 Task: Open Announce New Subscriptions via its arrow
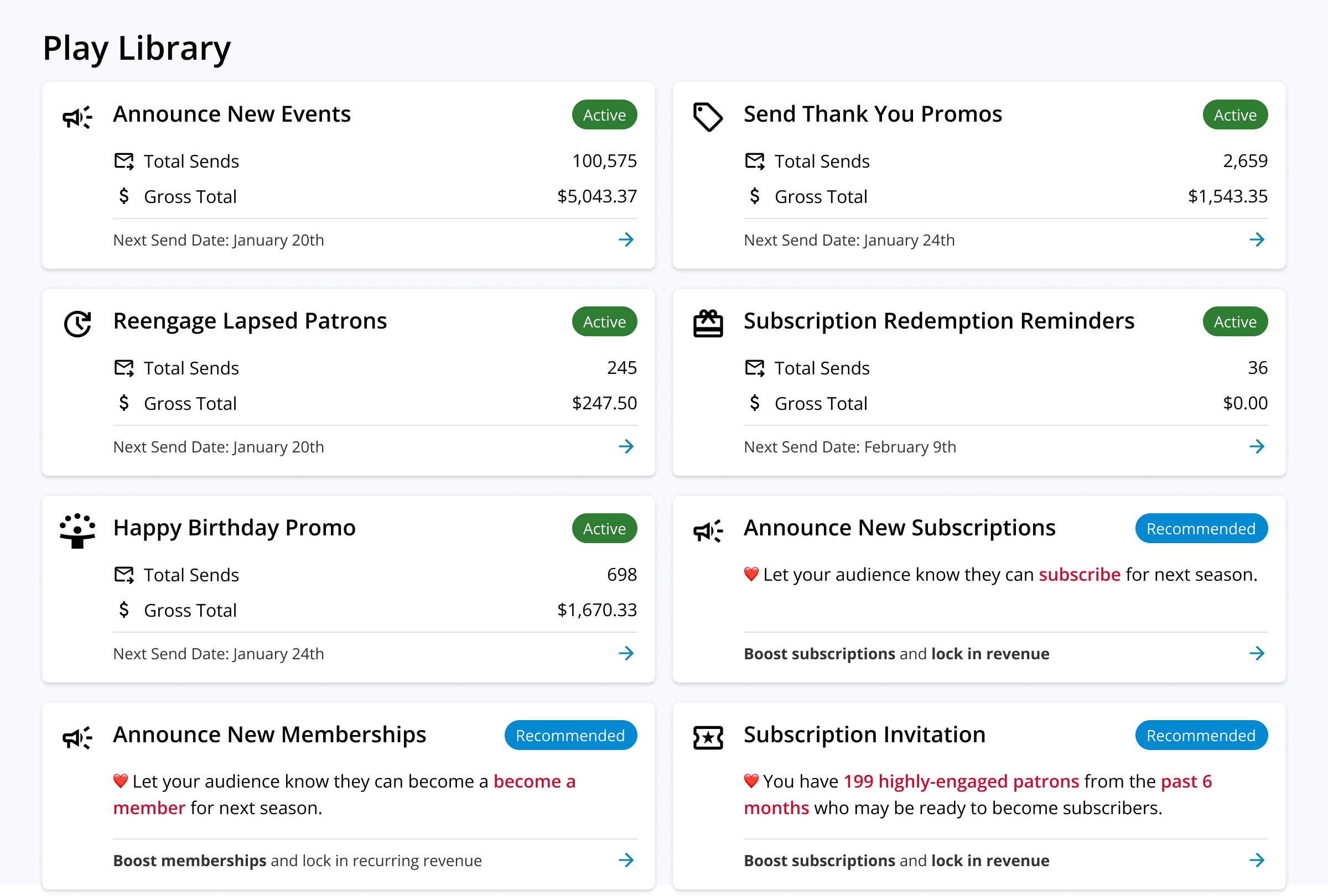(1256, 653)
